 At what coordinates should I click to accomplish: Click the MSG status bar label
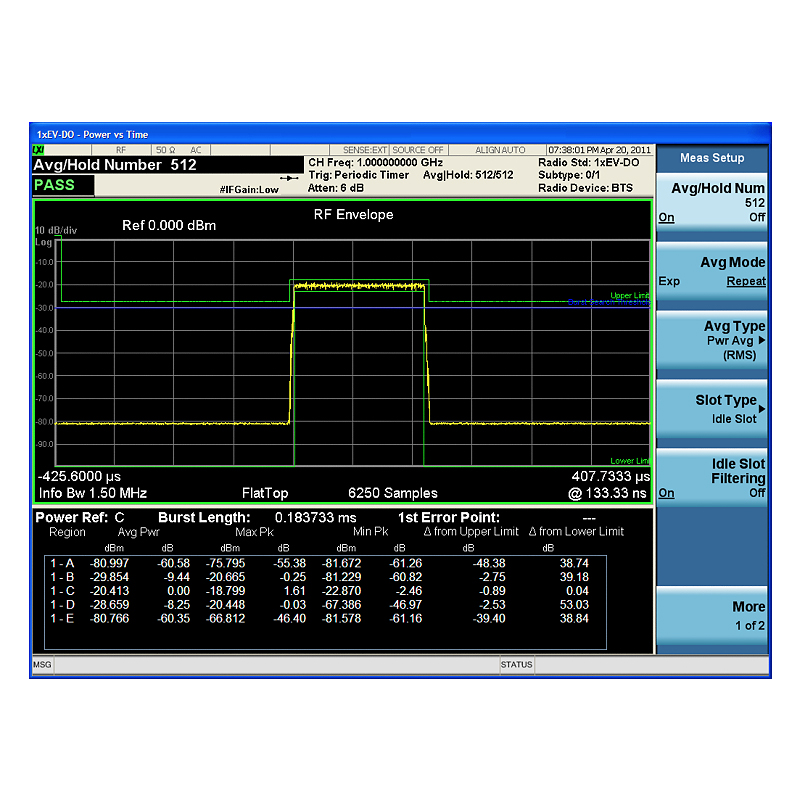(x=42, y=665)
